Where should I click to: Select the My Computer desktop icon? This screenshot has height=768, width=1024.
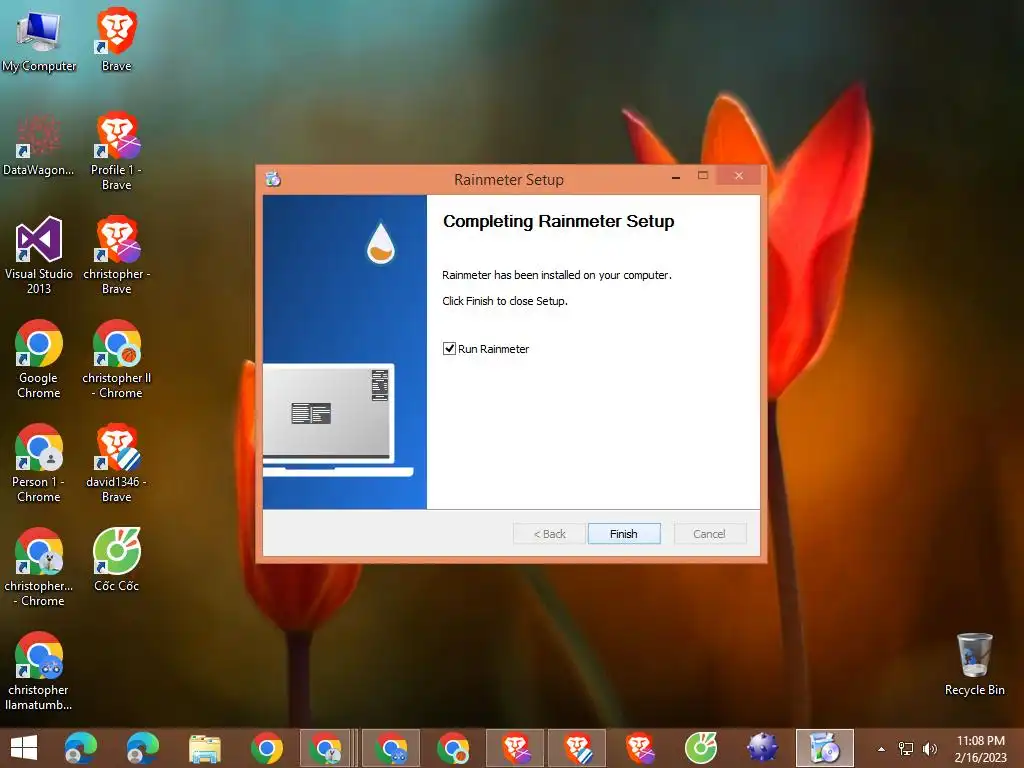point(39,40)
